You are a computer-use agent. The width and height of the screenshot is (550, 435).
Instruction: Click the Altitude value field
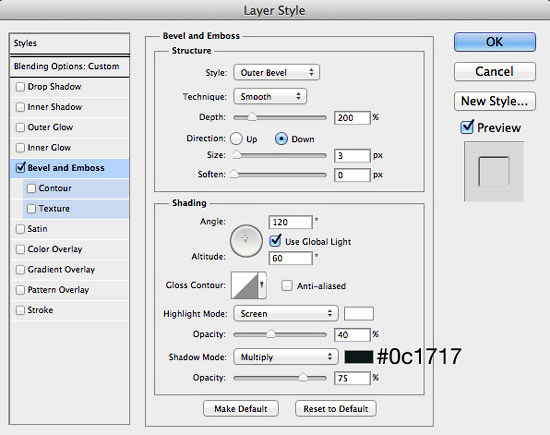tap(290, 258)
